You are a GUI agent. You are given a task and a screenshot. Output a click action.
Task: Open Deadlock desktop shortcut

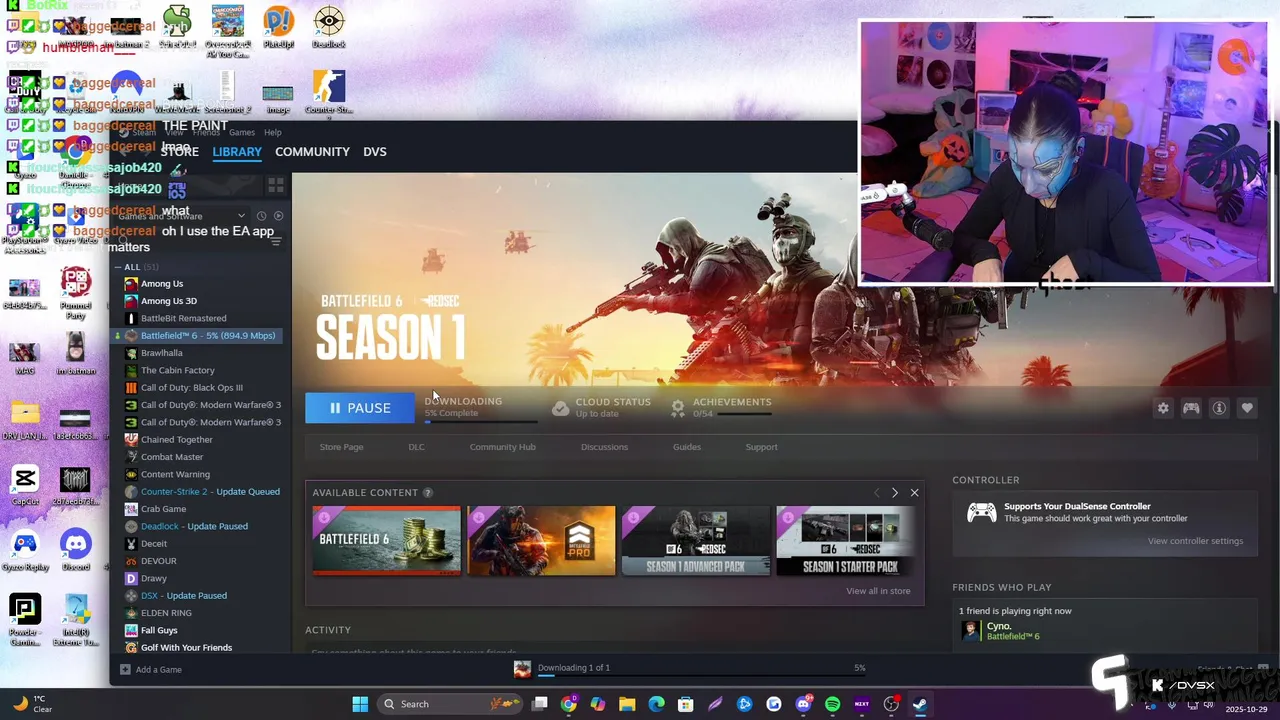point(328,28)
